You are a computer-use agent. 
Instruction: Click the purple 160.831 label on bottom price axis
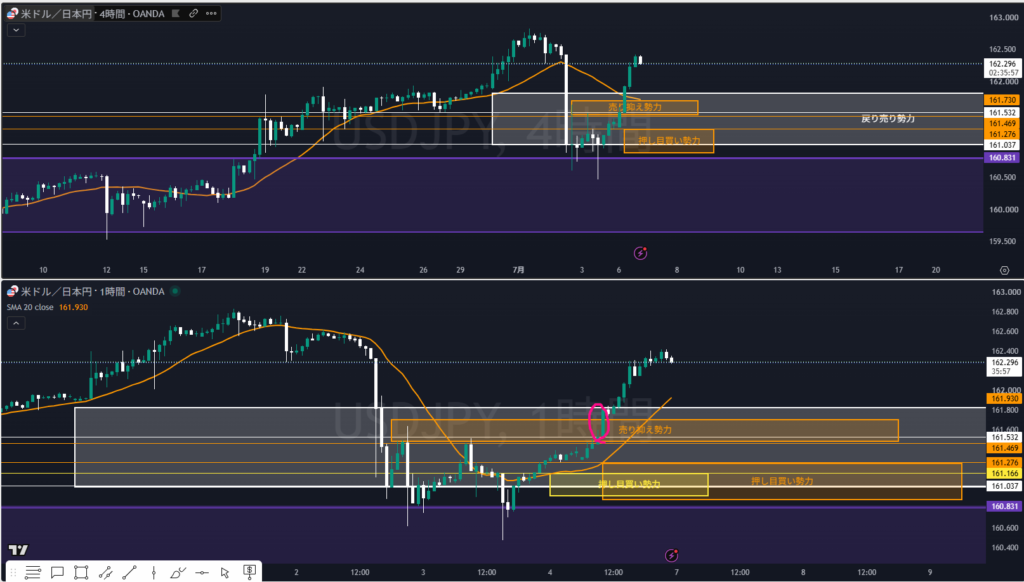point(1004,506)
